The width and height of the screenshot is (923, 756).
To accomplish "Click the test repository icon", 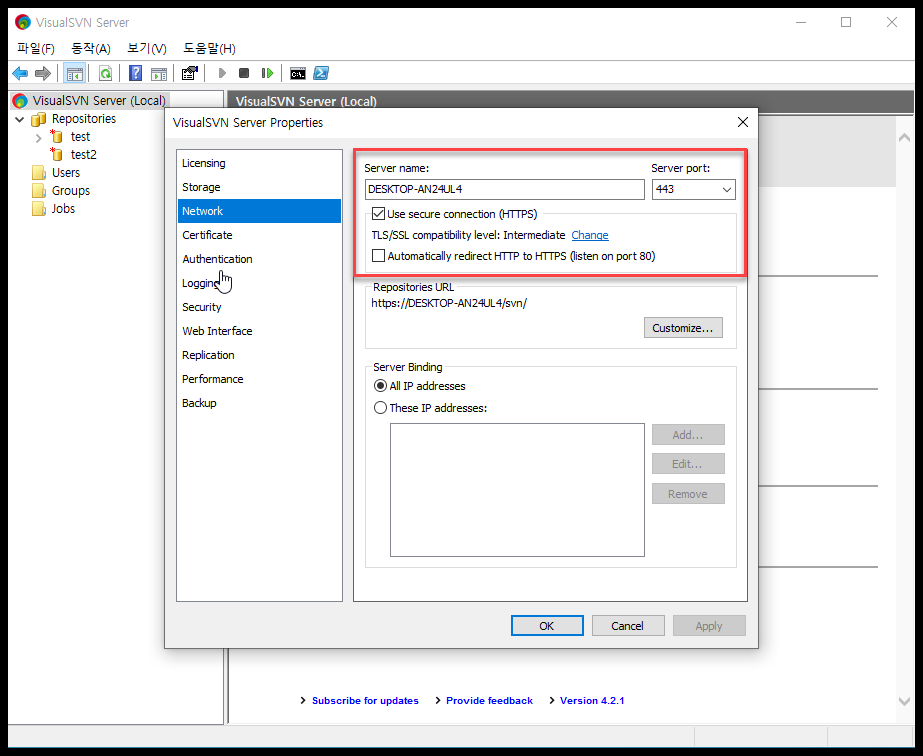I will click(57, 137).
